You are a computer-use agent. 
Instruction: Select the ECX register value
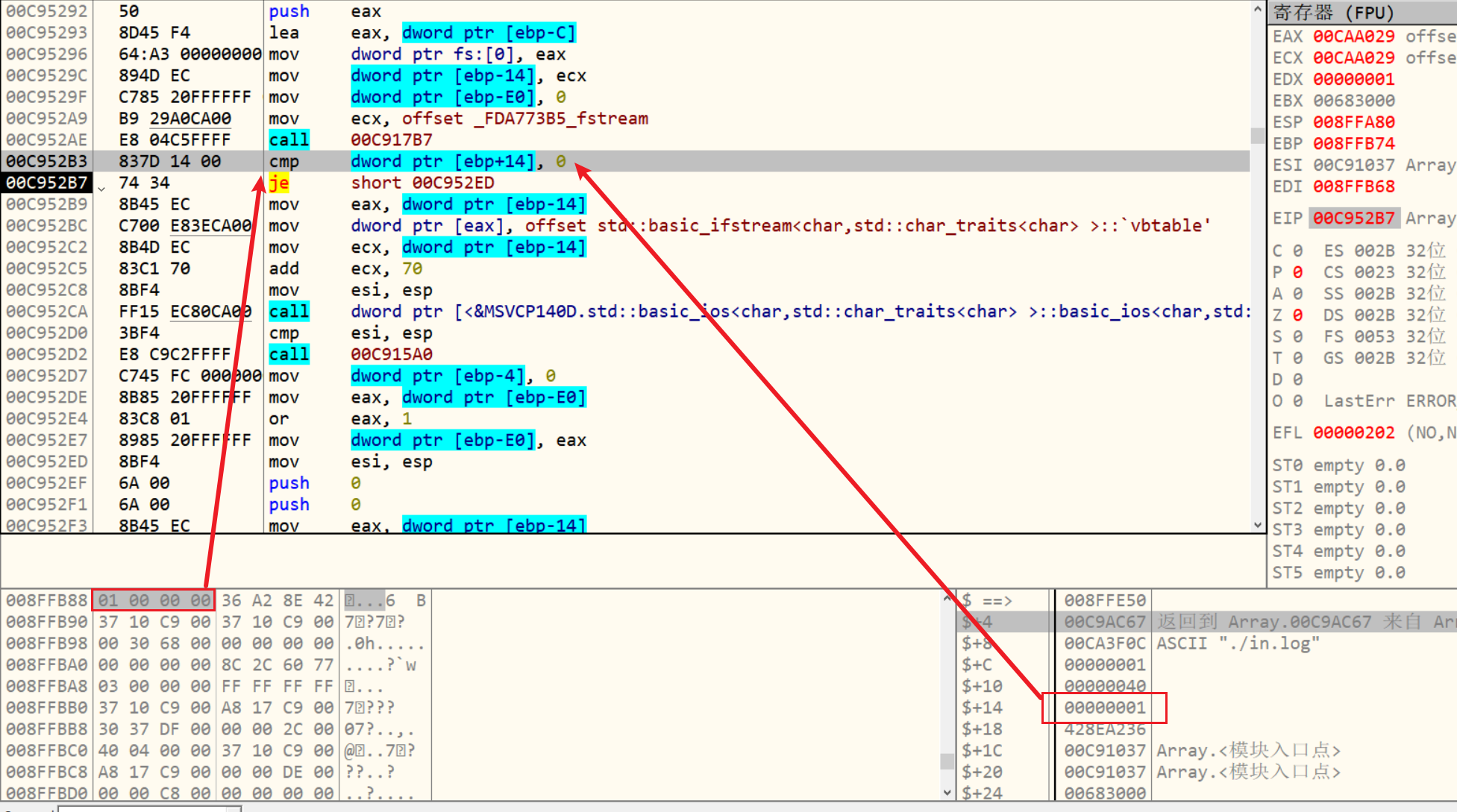[1353, 58]
